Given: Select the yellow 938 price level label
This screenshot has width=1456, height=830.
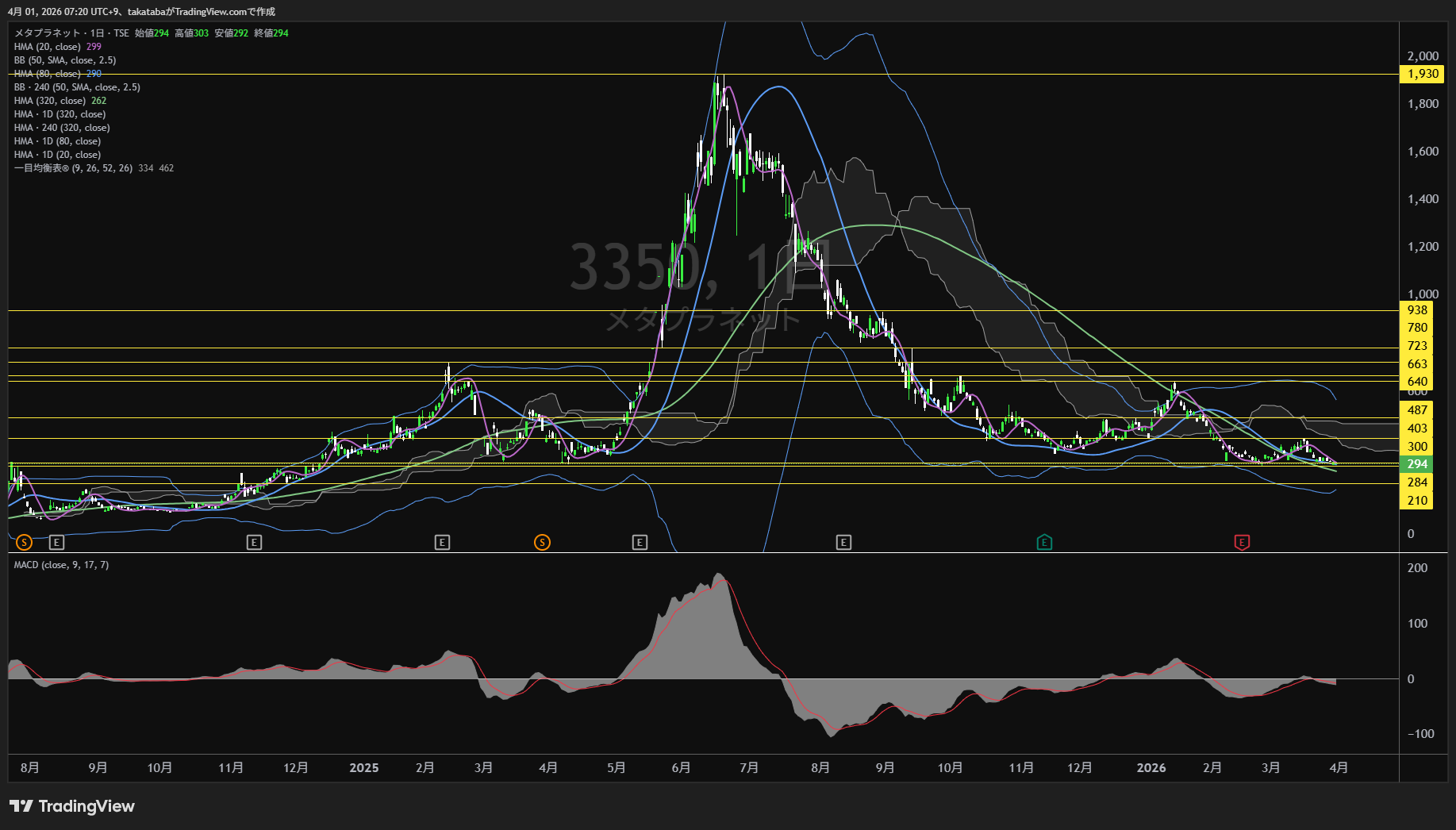Looking at the screenshot, I should click(1417, 310).
